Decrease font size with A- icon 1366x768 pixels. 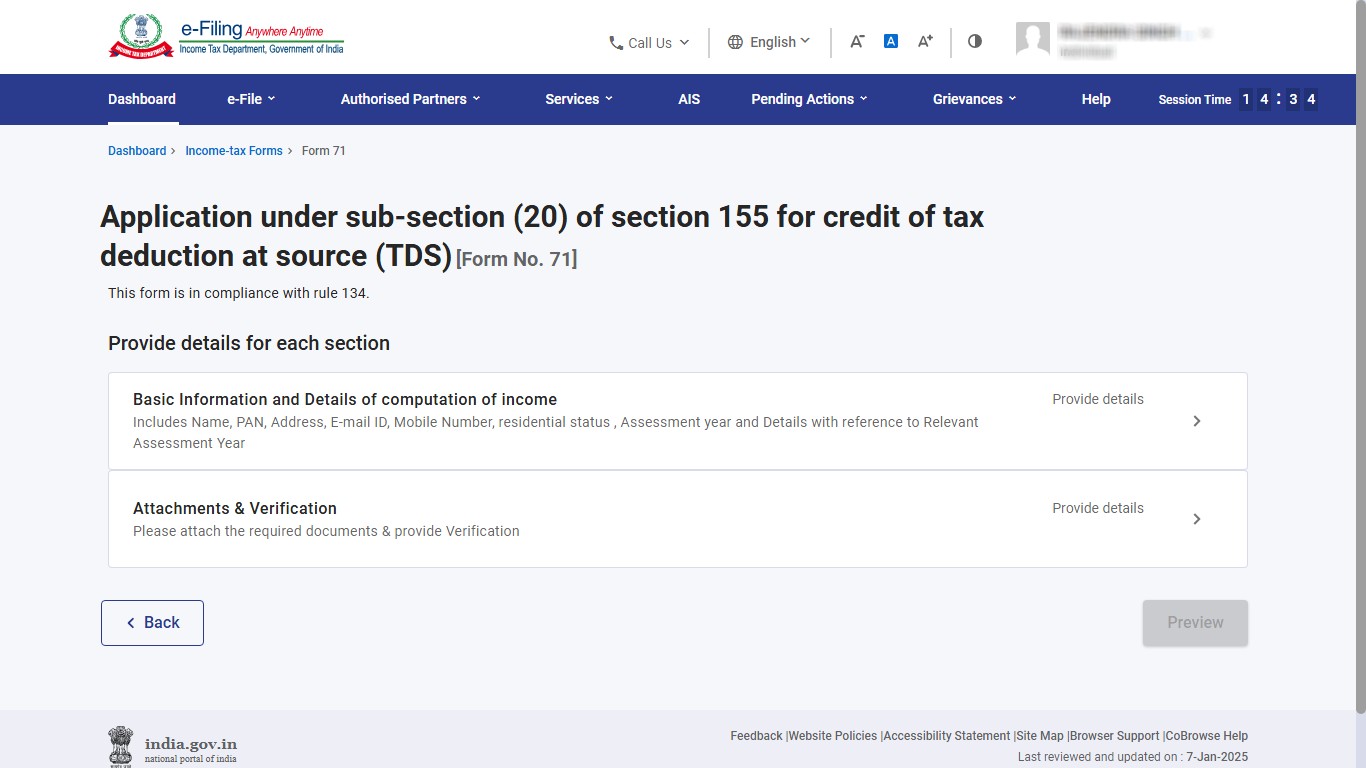coord(857,41)
